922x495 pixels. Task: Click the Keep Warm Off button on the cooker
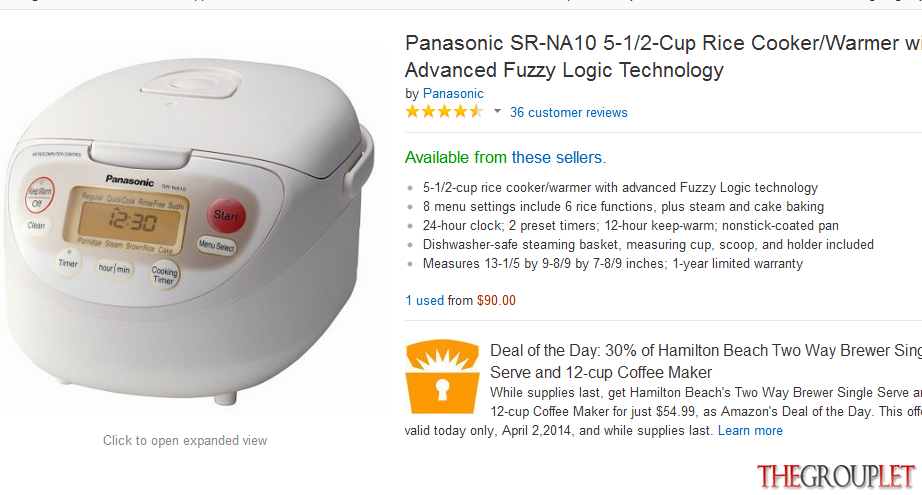[39, 196]
